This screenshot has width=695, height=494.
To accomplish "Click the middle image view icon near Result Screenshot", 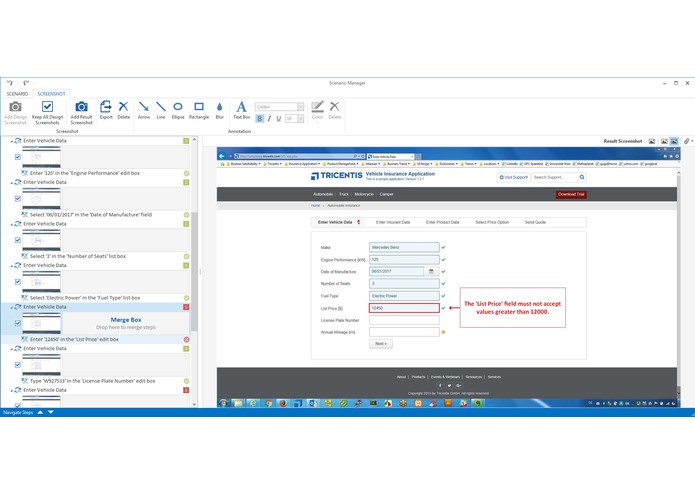I will (x=664, y=141).
